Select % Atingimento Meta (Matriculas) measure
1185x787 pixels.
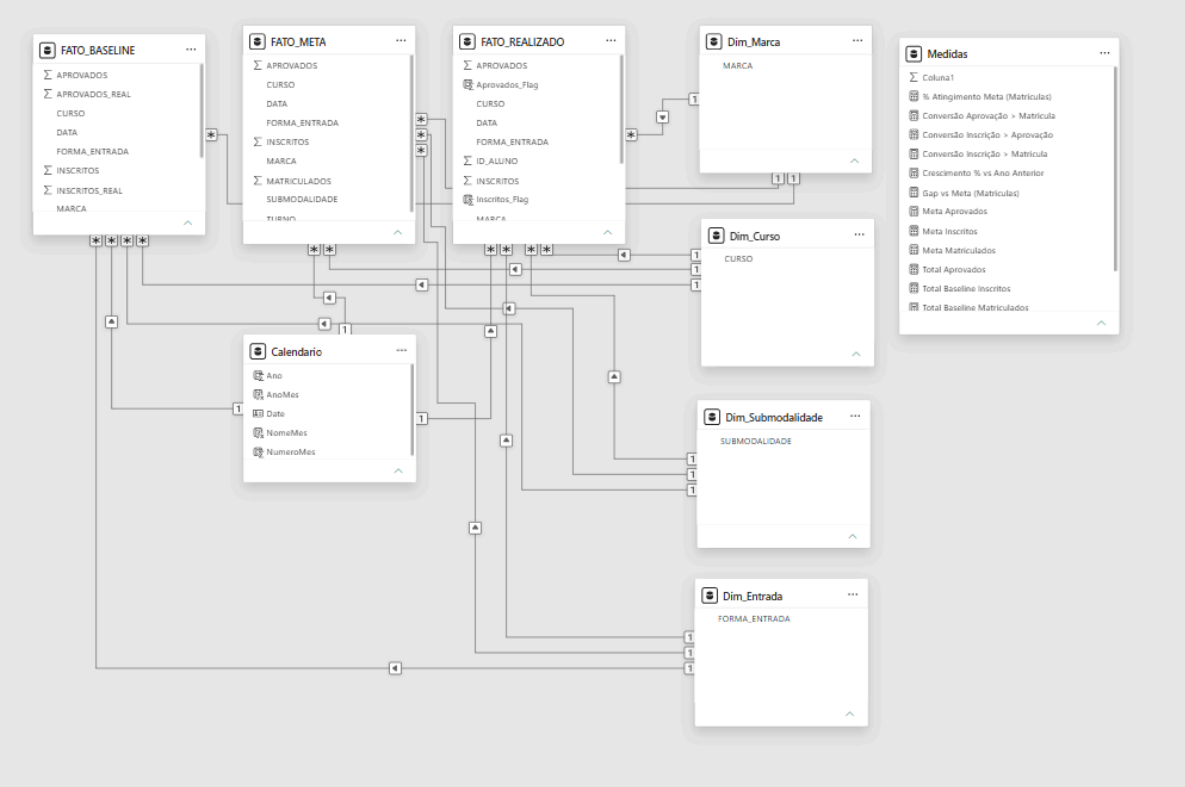coord(987,97)
